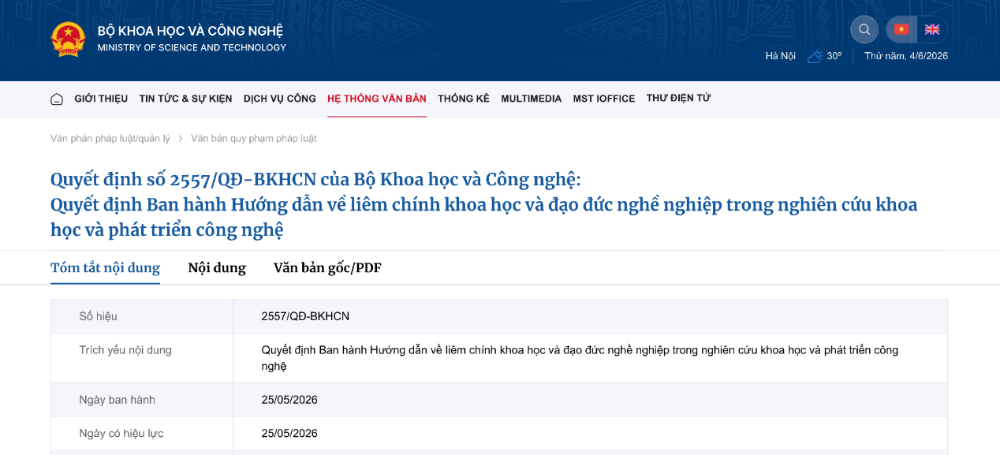Click the Ngày ban hành label
The image size is (1000, 455).
(x=117, y=400)
